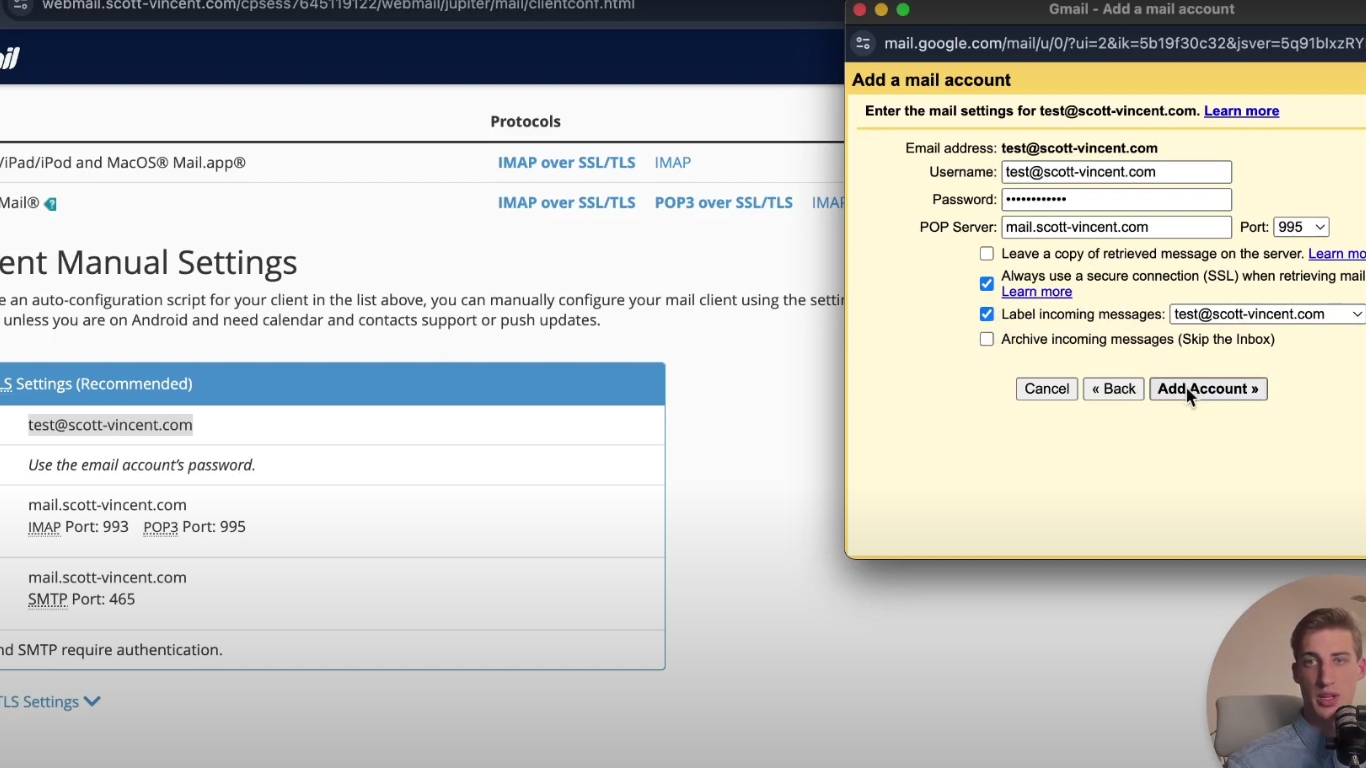The image size is (1366, 768).
Task: Check Archive incoming messages (Skip the Inbox)
Action: [987, 339]
